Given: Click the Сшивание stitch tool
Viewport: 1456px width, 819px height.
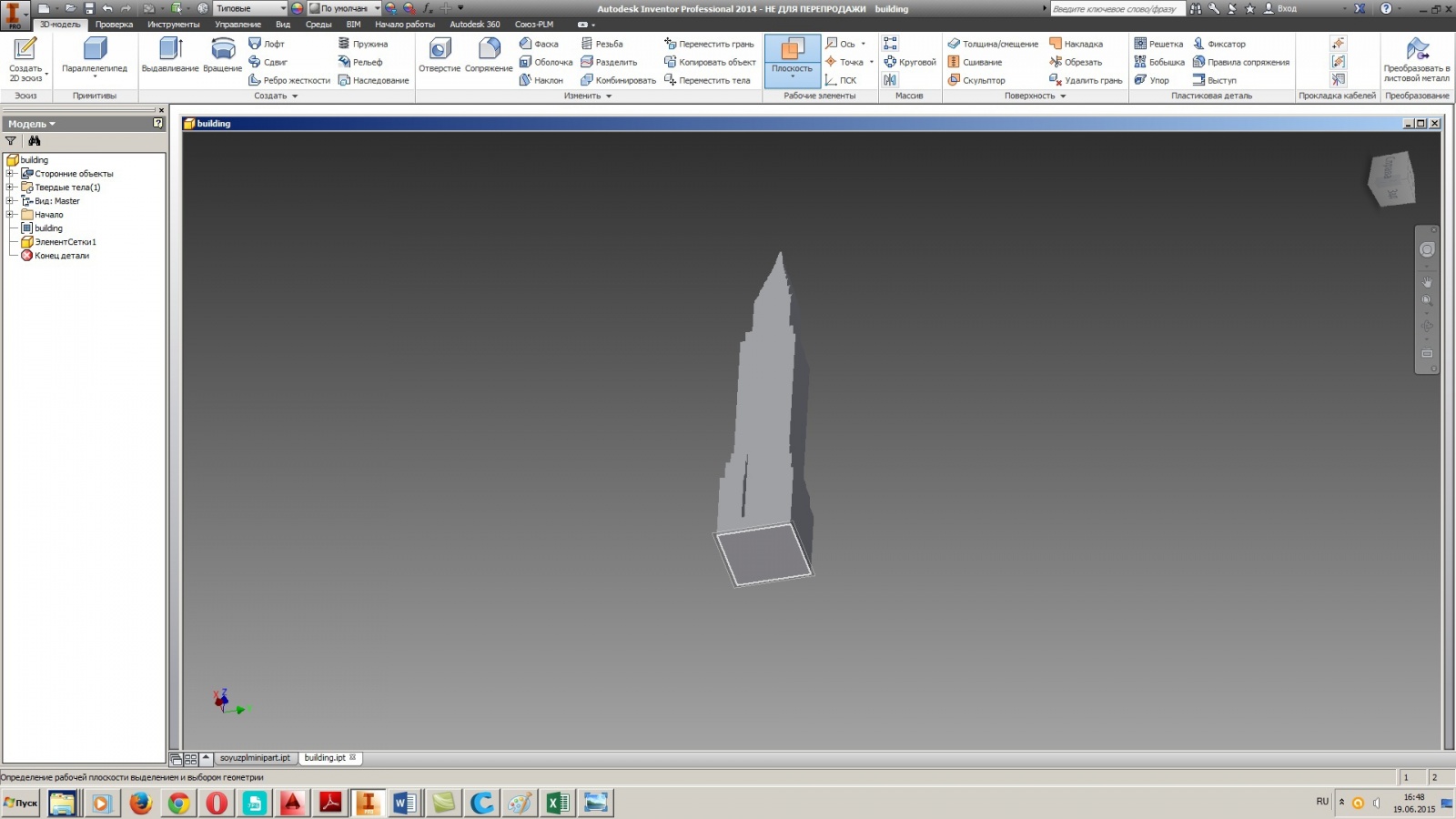Looking at the screenshot, I should pos(975,62).
